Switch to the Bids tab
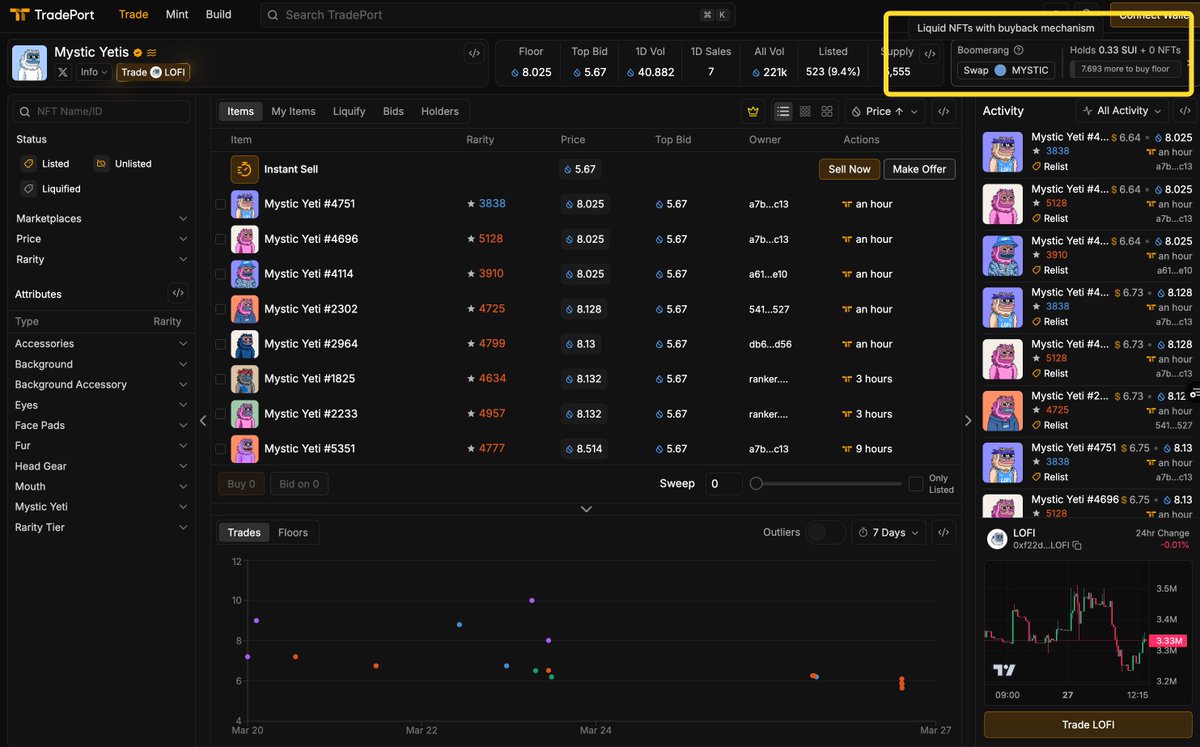 (393, 111)
